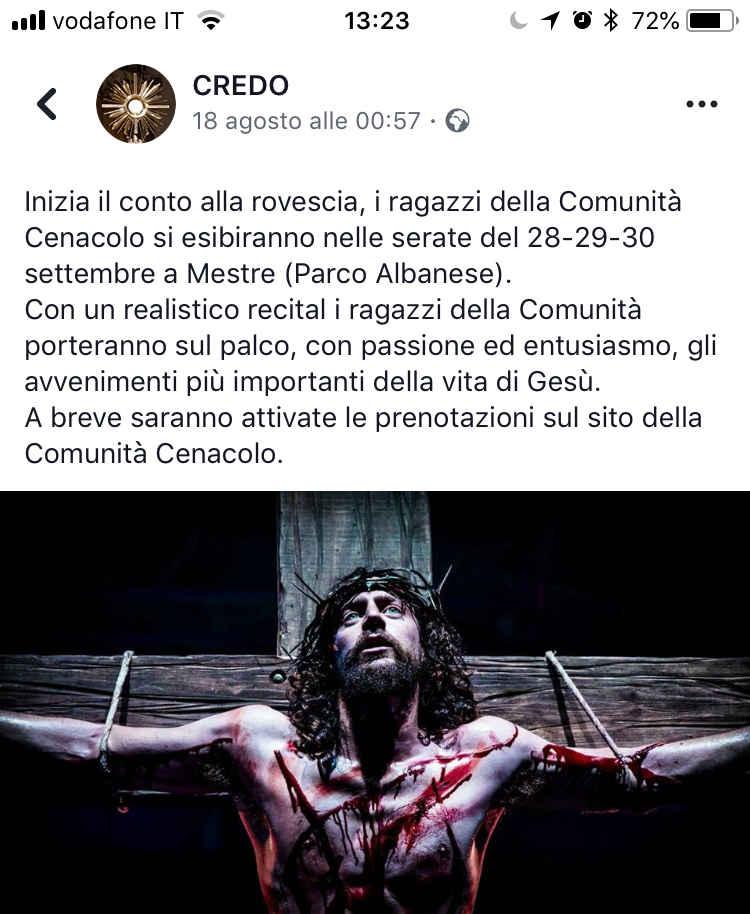The image size is (750, 914).
Task: Open the crucifixion photo attachment
Action: [x=375, y=702]
